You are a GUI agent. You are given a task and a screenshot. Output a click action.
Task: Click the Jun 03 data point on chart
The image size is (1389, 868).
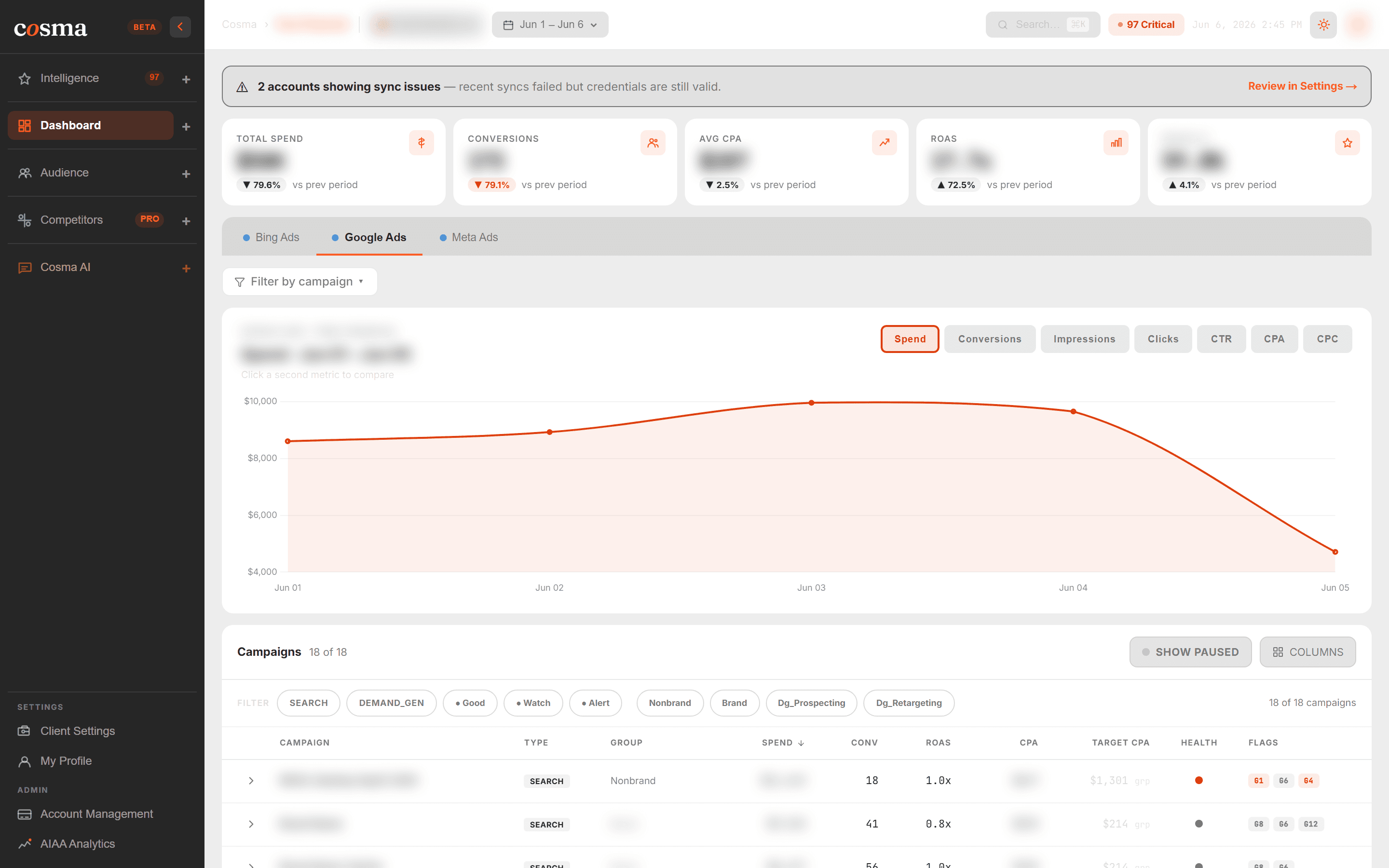pyautogui.click(x=811, y=403)
